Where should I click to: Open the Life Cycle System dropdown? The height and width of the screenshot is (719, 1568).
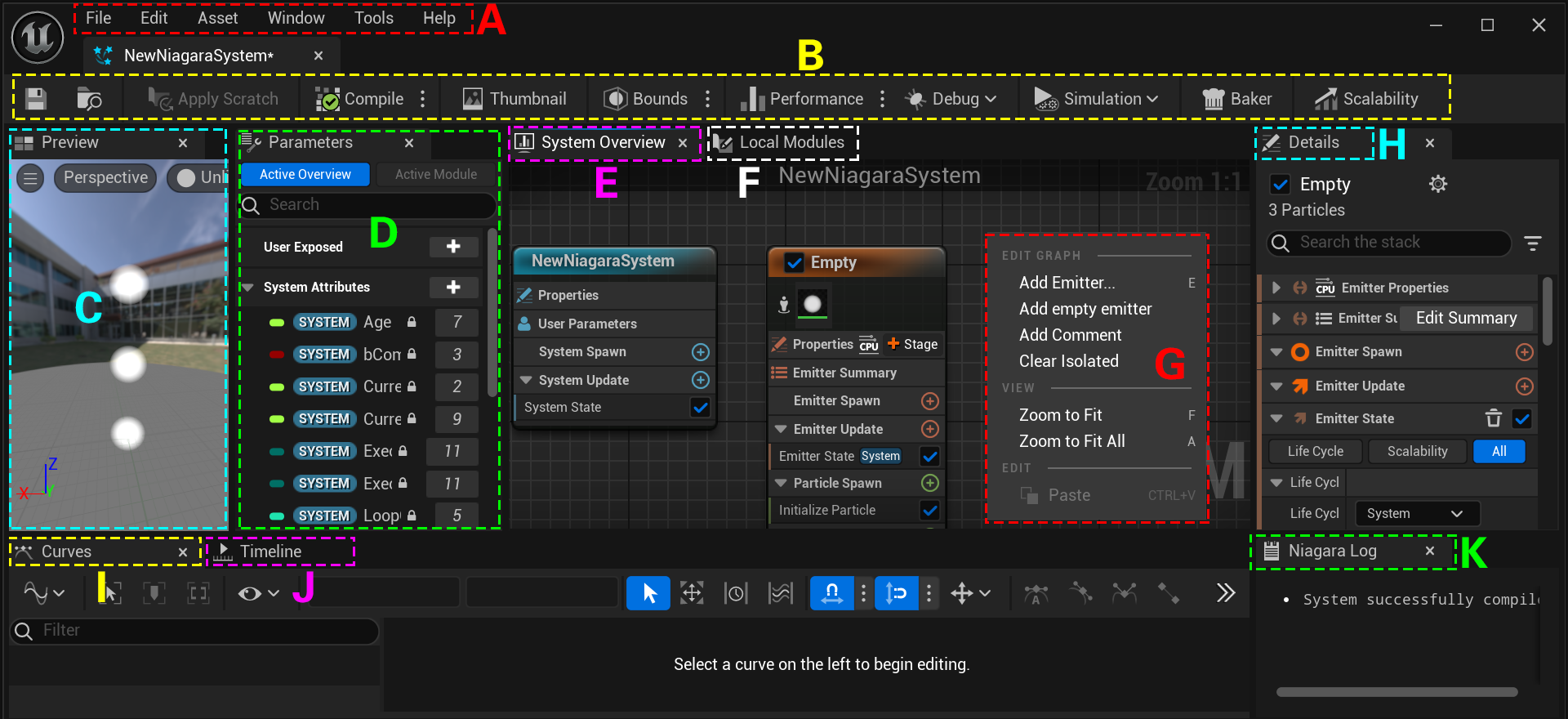pos(1417,513)
